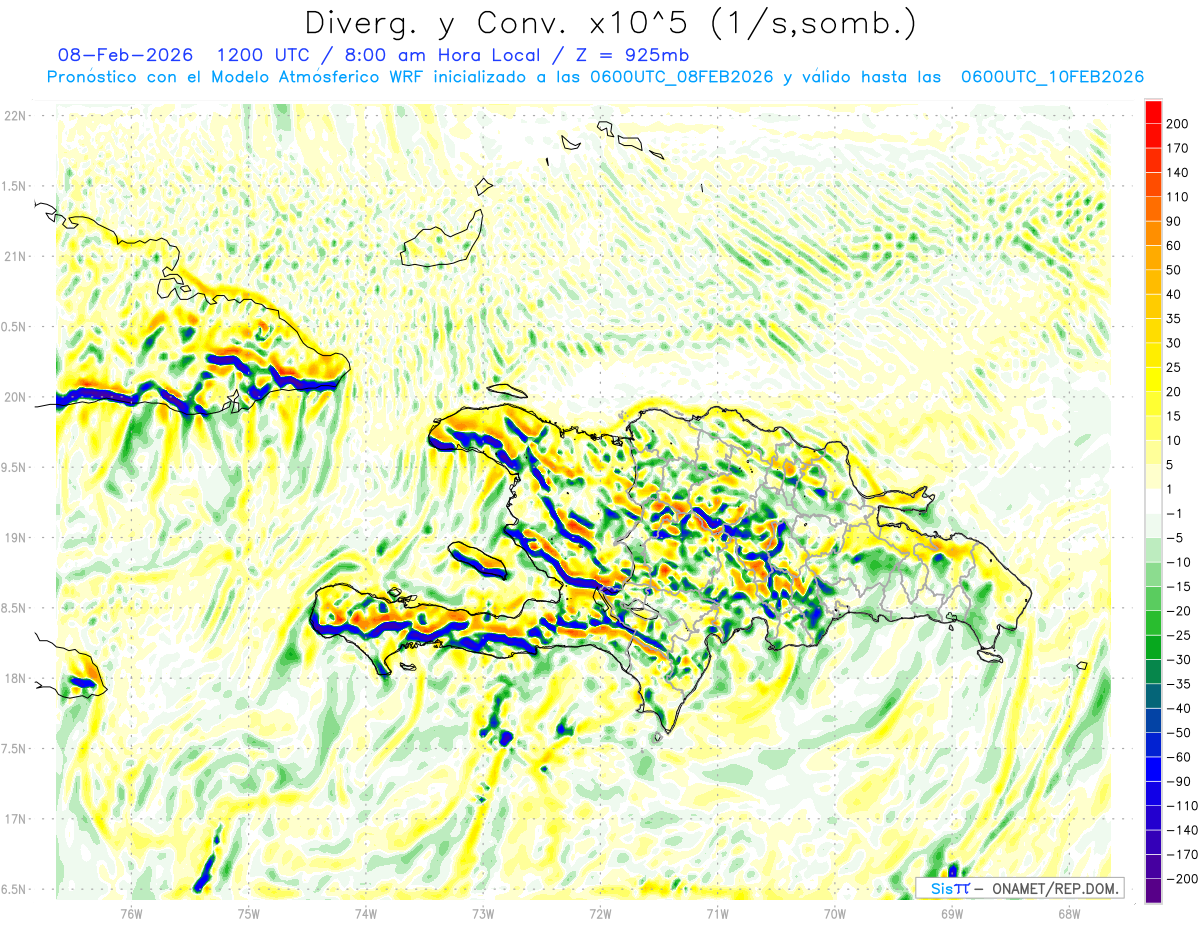1200x927 pixels.
Task: Click the positive 5 colorbar value
Action: tap(1171, 465)
